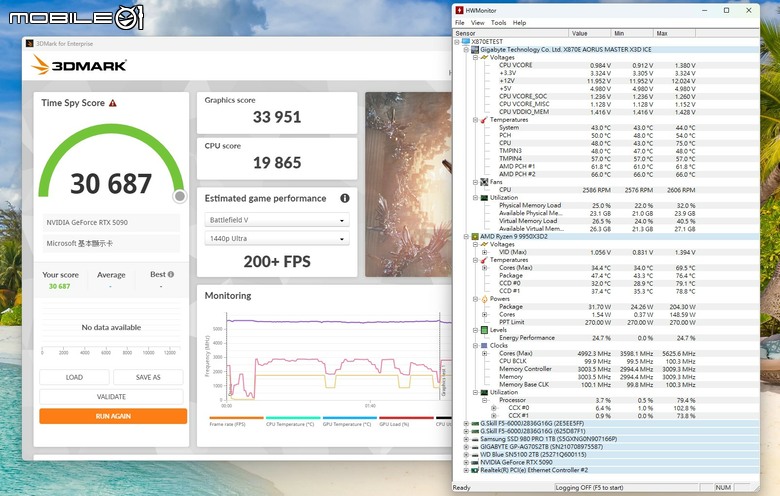Click the Estimated game performance info icon

coord(344,198)
